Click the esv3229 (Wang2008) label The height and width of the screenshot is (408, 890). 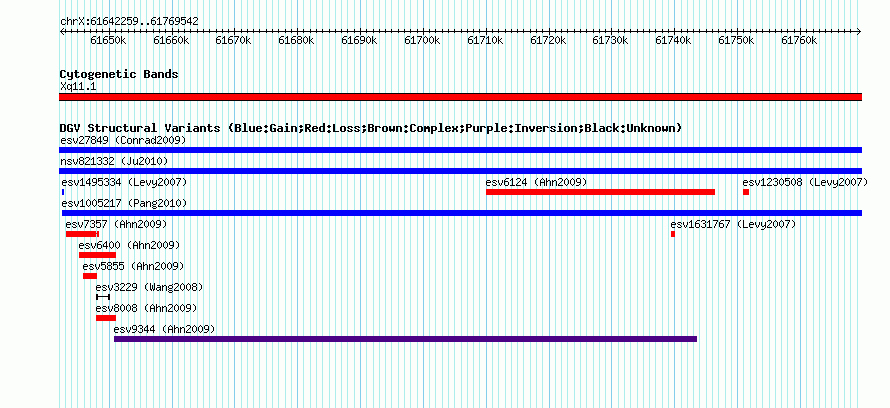(149, 287)
